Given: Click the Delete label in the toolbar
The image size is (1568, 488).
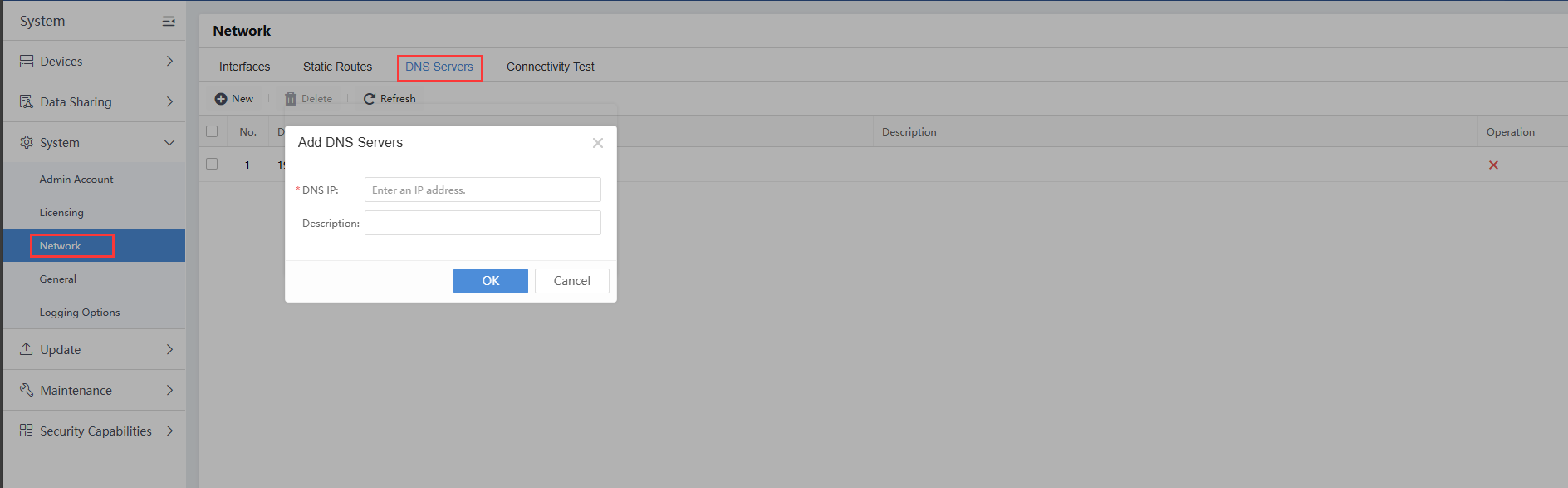Looking at the screenshot, I should point(316,99).
